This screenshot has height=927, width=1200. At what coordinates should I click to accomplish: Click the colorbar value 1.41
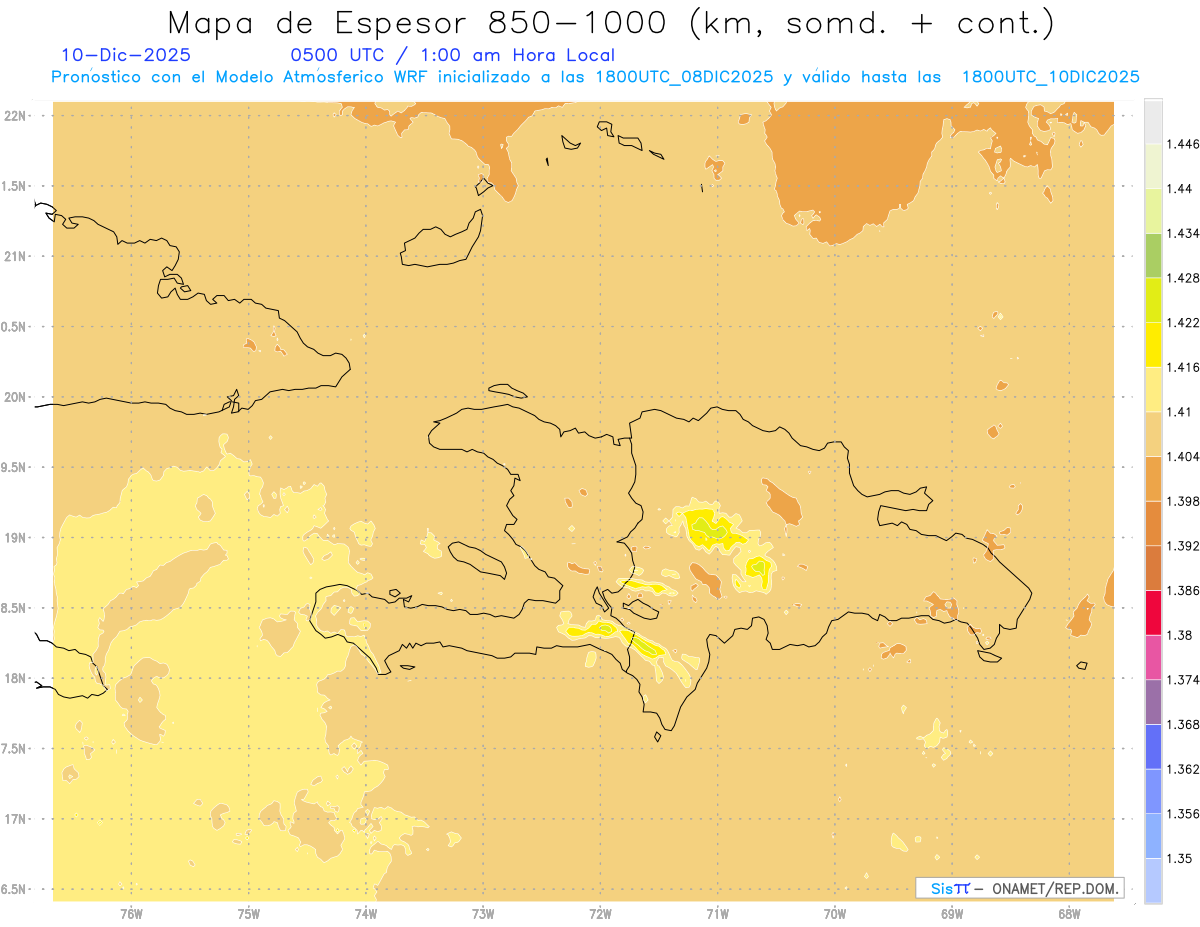tap(1178, 411)
